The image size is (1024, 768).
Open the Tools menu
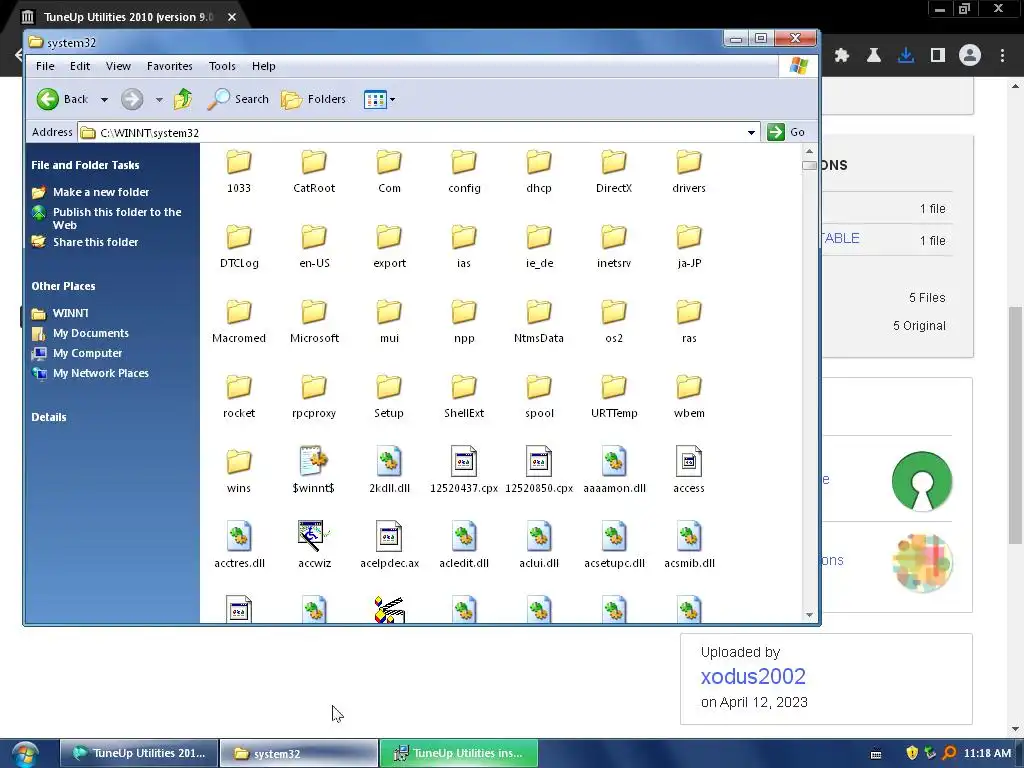(222, 66)
